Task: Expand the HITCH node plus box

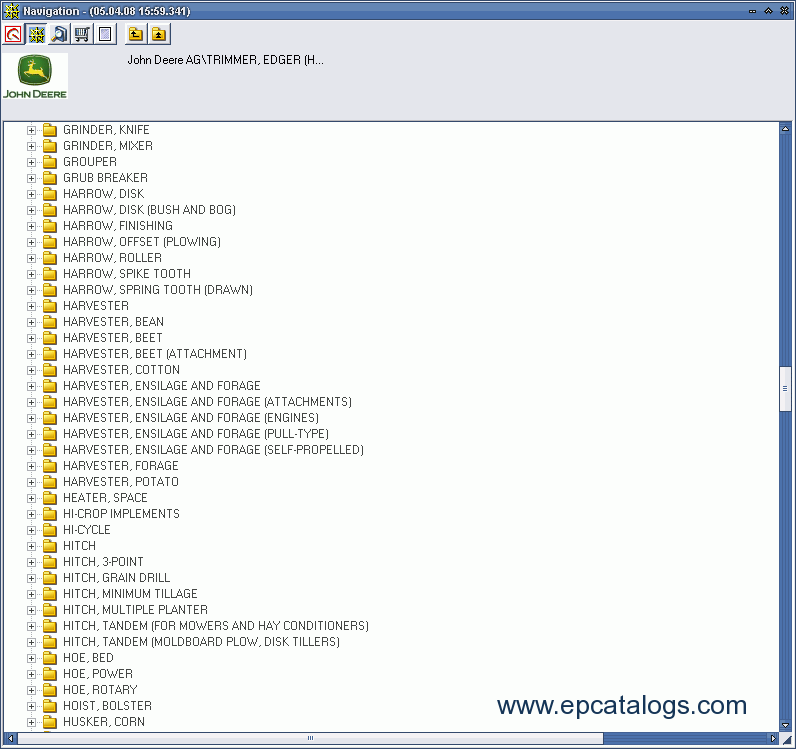Action: click(x=31, y=546)
